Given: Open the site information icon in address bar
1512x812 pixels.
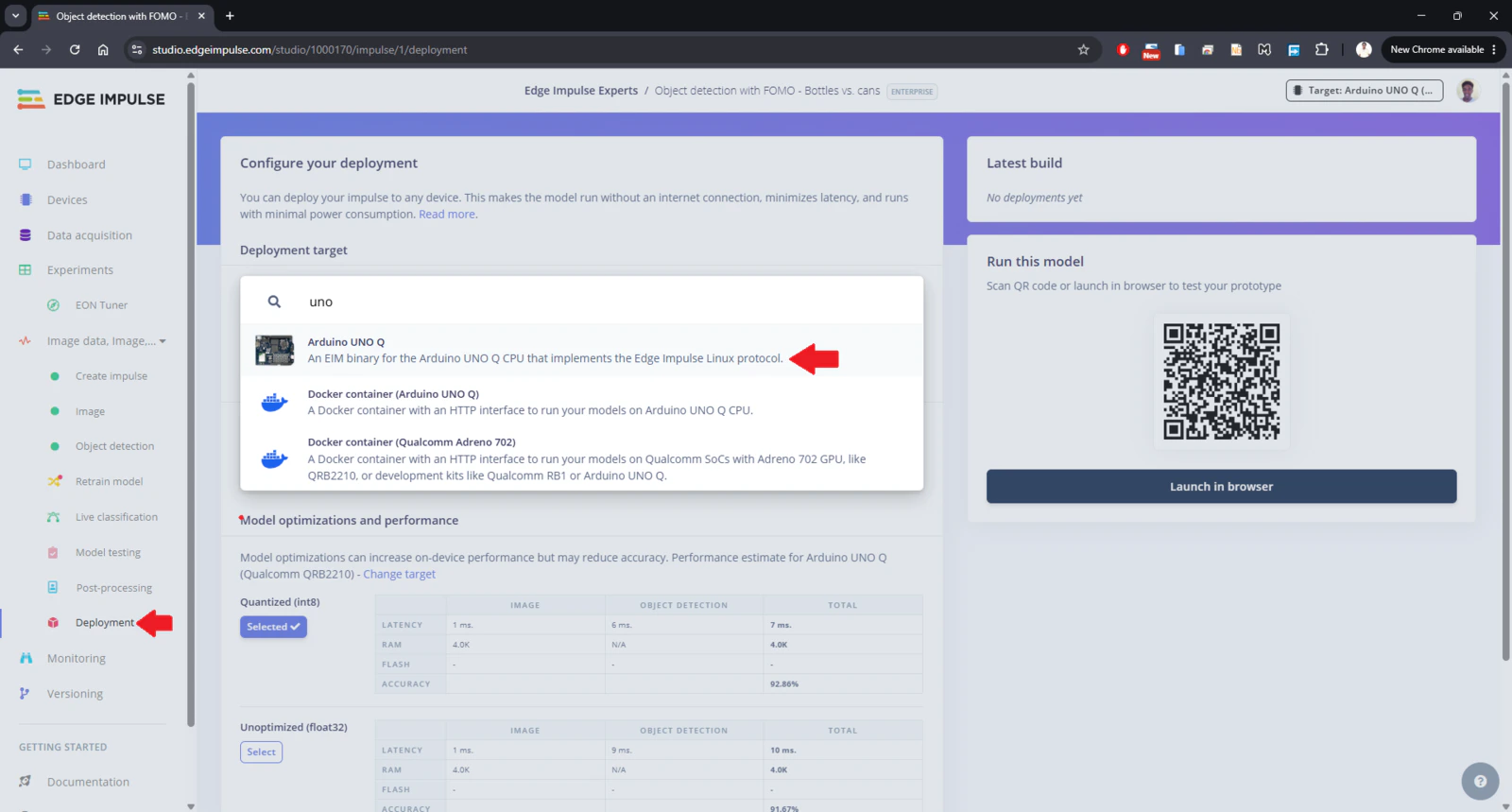Looking at the screenshot, I should pyautogui.click(x=137, y=49).
